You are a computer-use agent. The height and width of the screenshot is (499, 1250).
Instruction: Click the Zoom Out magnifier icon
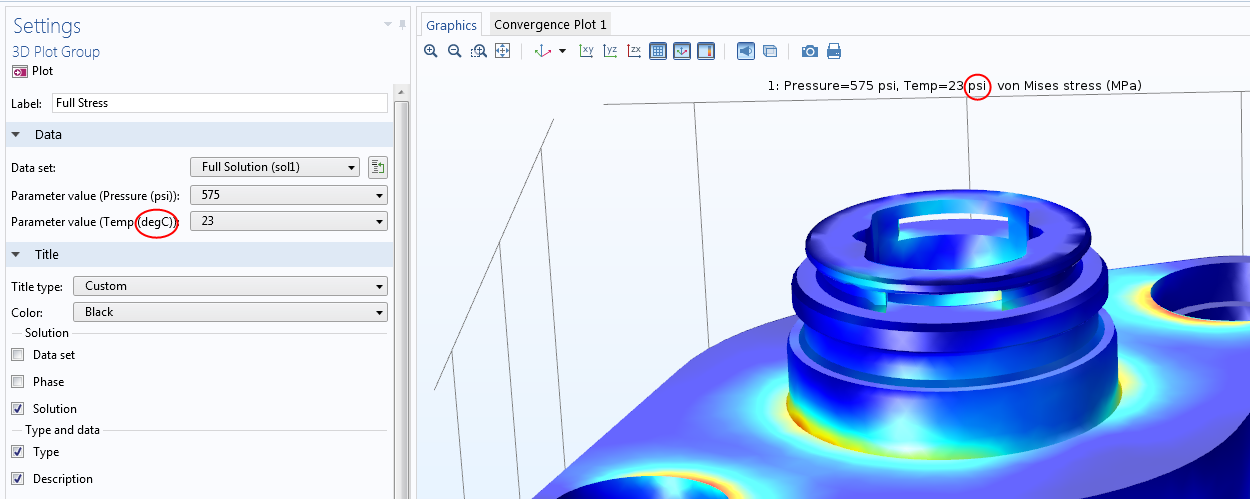[455, 51]
